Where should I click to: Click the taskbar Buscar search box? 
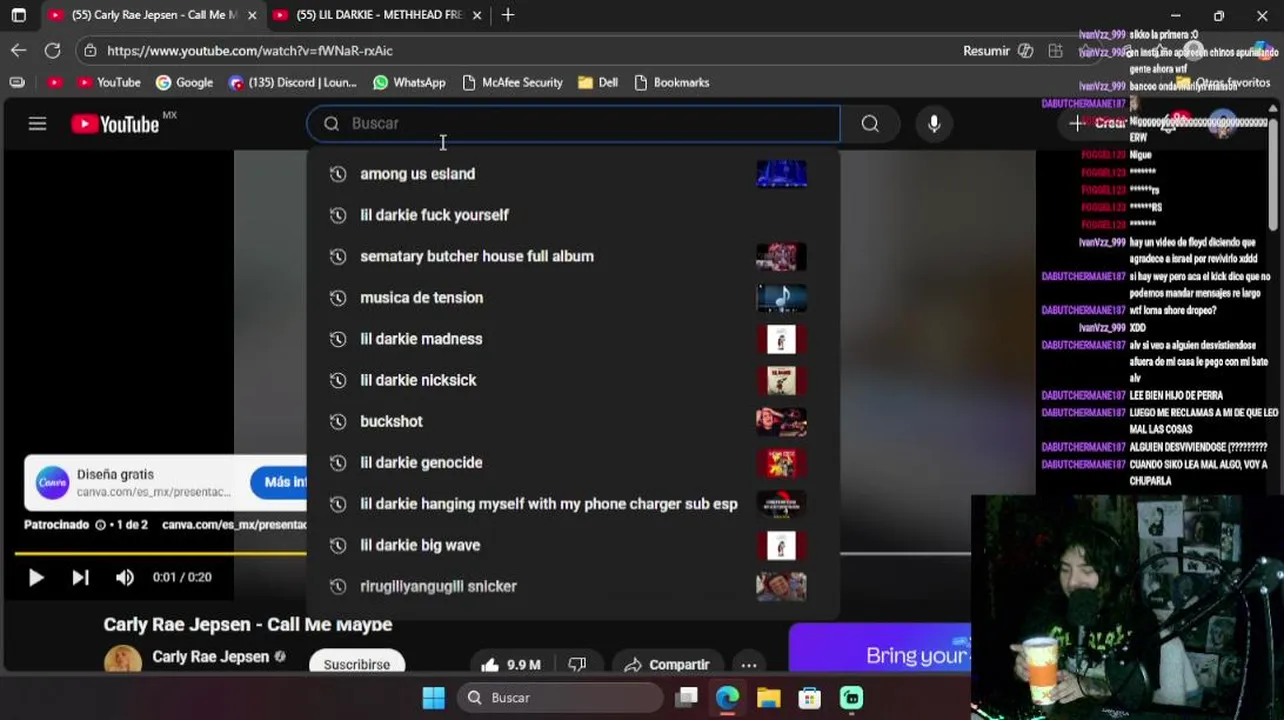coord(561,697)
